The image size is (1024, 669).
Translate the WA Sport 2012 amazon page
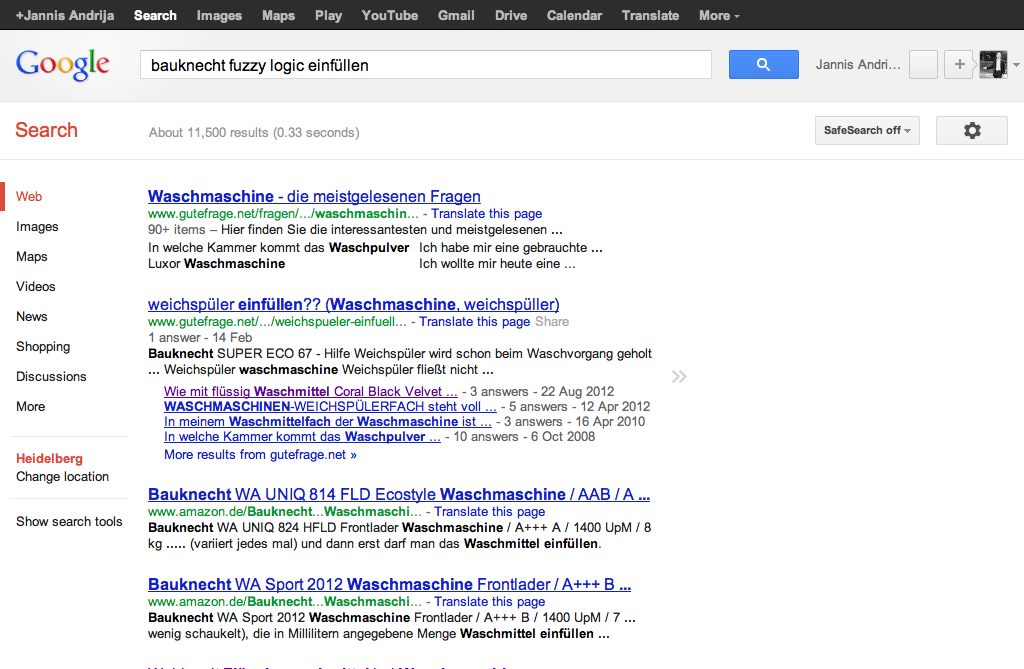point(490,602)
